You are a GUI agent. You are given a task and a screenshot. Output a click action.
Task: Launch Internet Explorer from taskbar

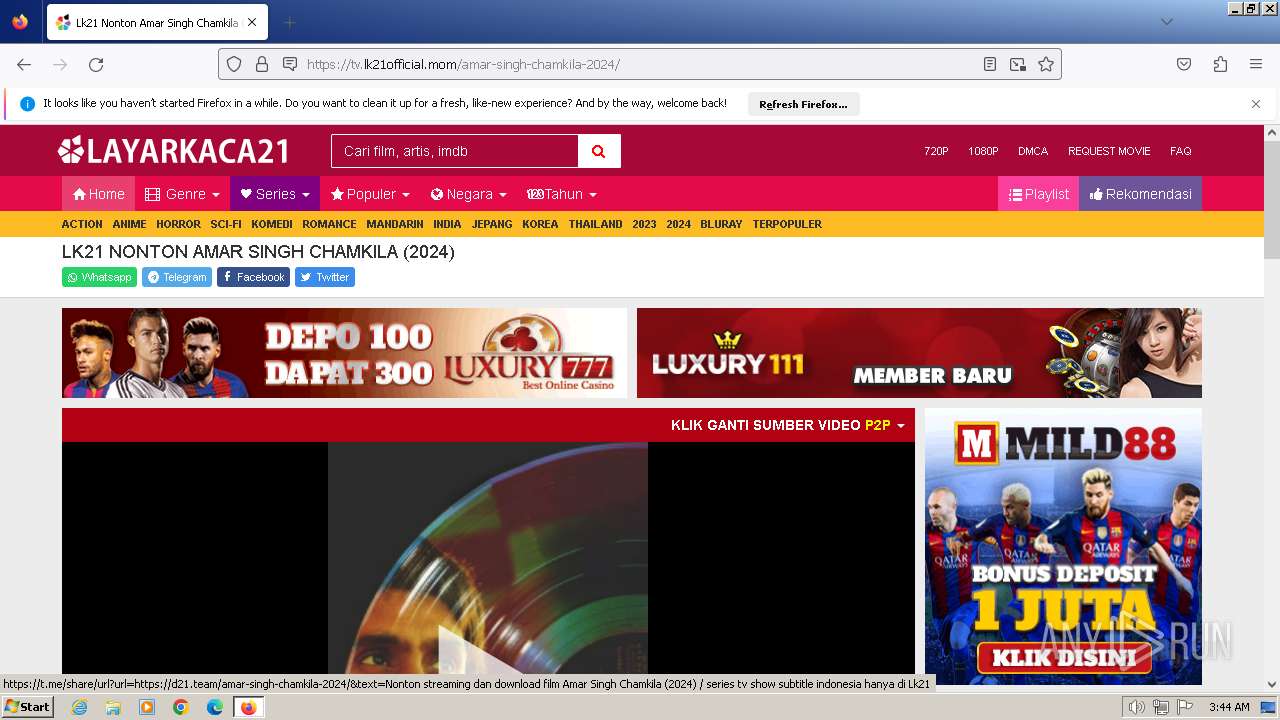point(79,707)
